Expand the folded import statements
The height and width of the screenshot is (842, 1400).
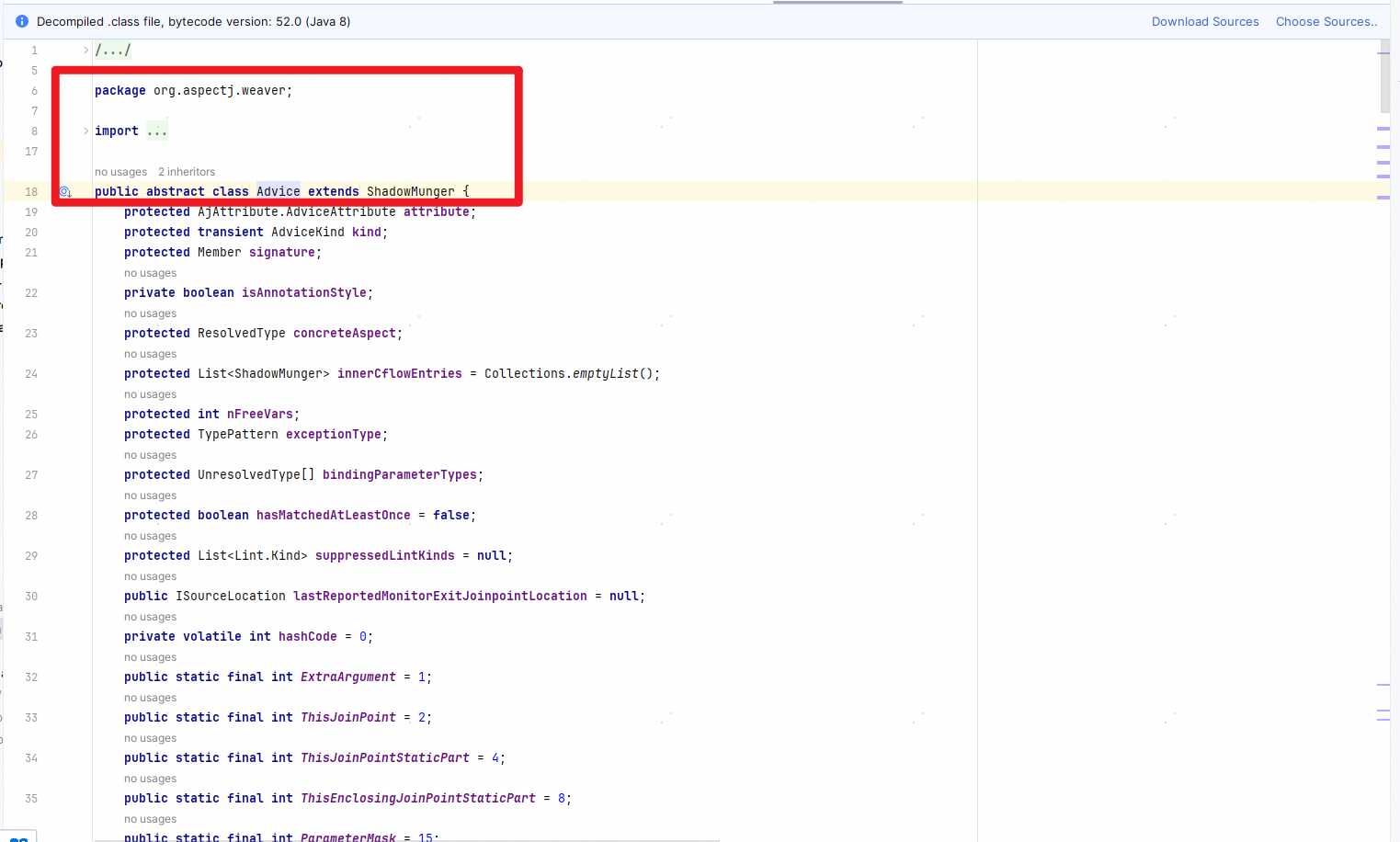[x=85, y=131]
